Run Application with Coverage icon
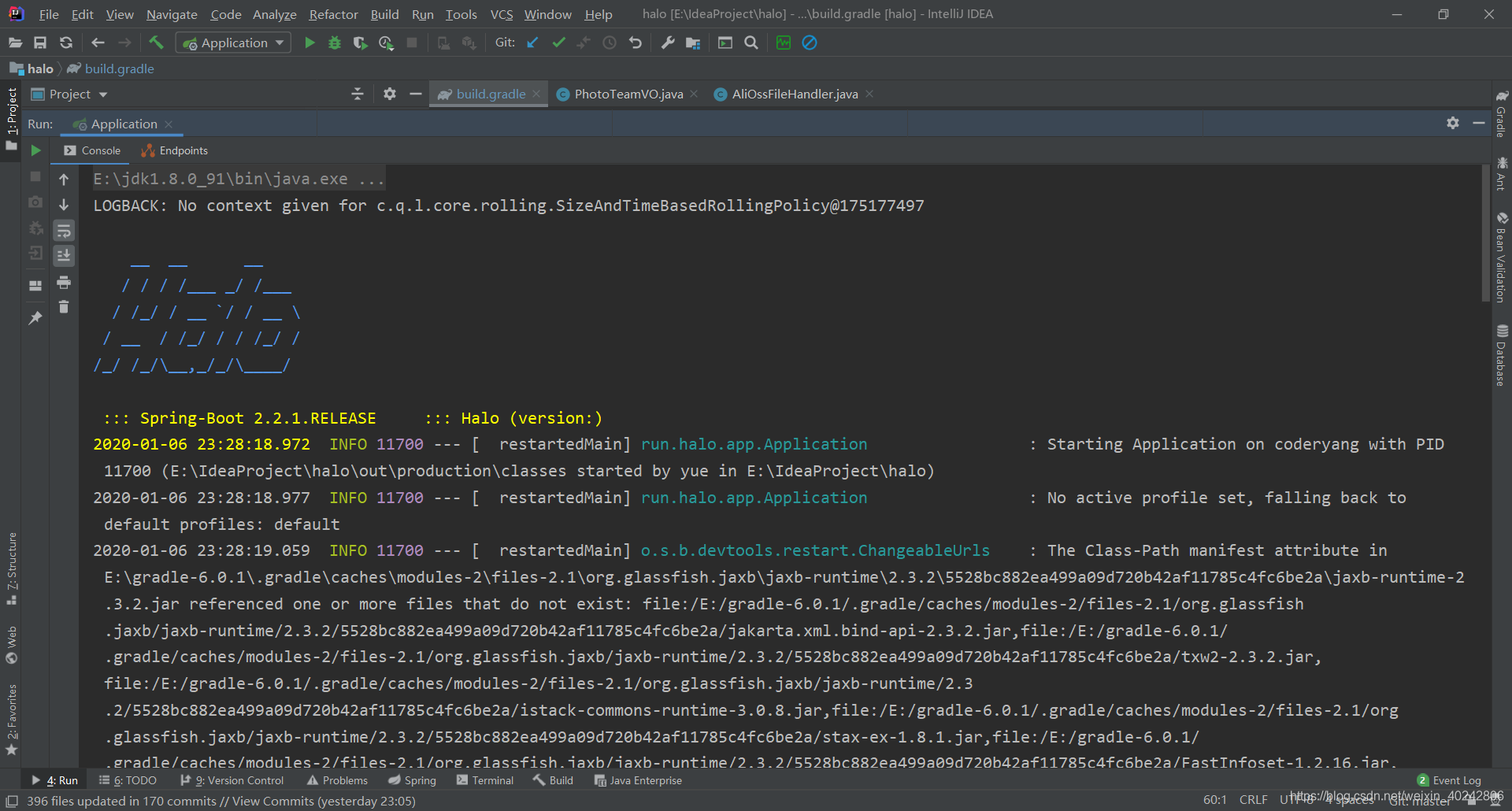The image size is (1512, 811). 360,43
